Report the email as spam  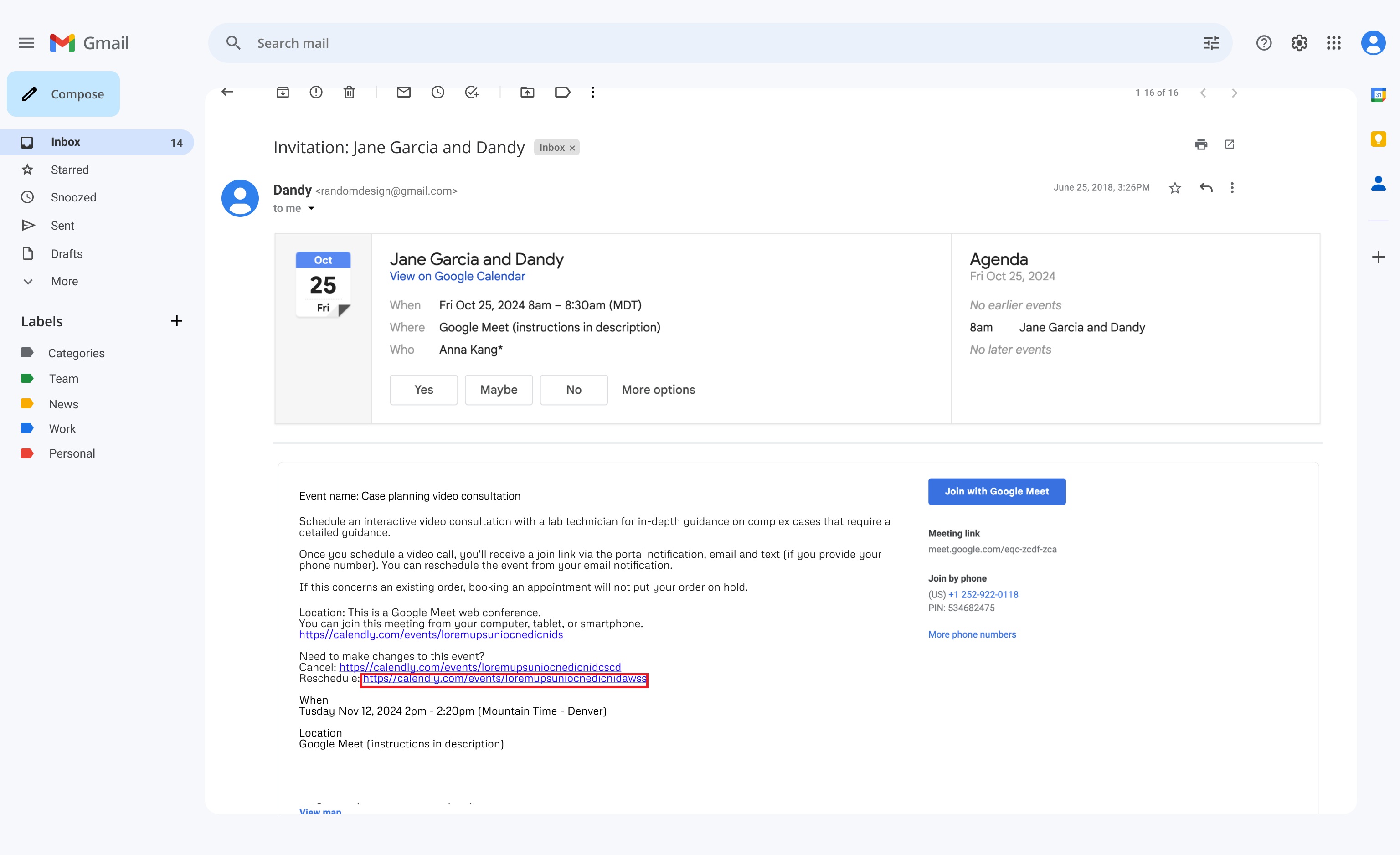[x=316, y=92]
